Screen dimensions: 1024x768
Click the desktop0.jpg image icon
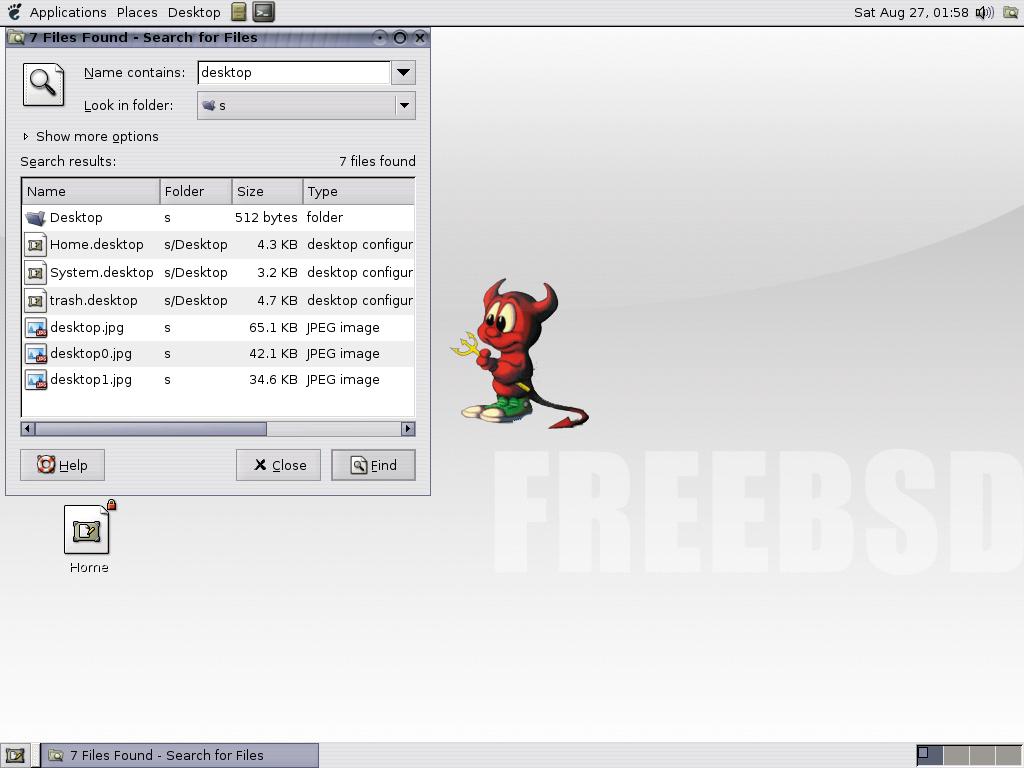pos(36,354)
